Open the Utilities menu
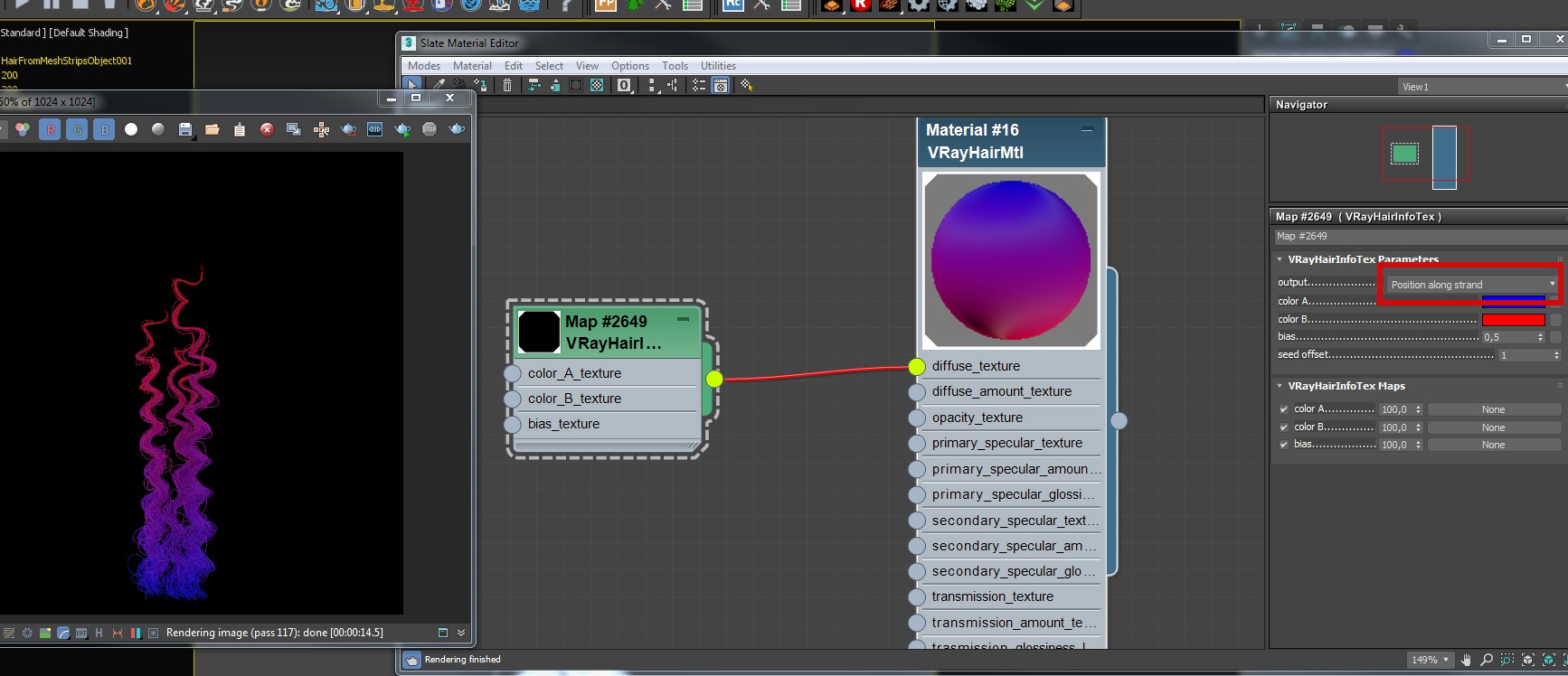Viewport: 1568px width, 676px height. [718, 66]
